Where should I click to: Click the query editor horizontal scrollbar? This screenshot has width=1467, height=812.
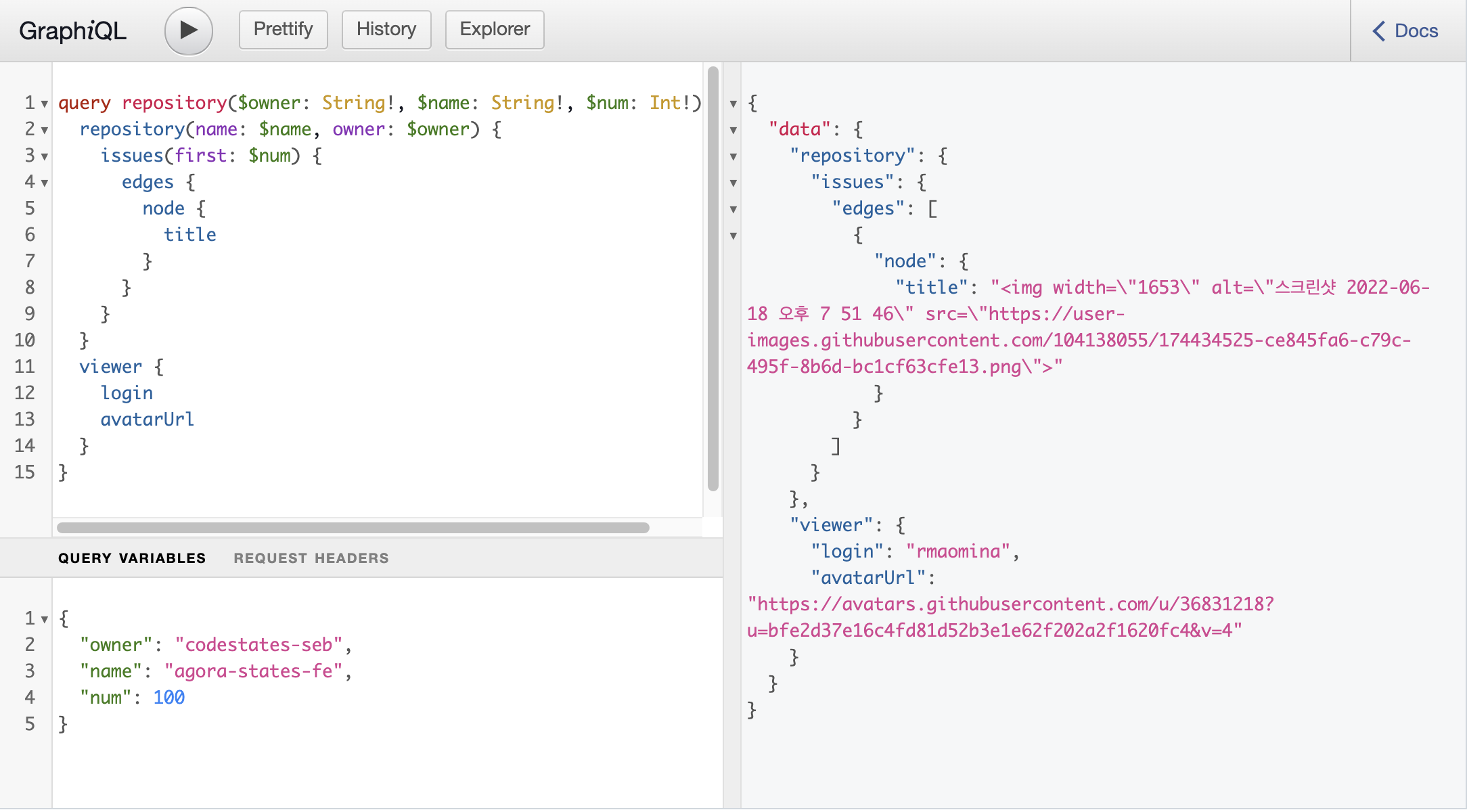tap(353, 528)
